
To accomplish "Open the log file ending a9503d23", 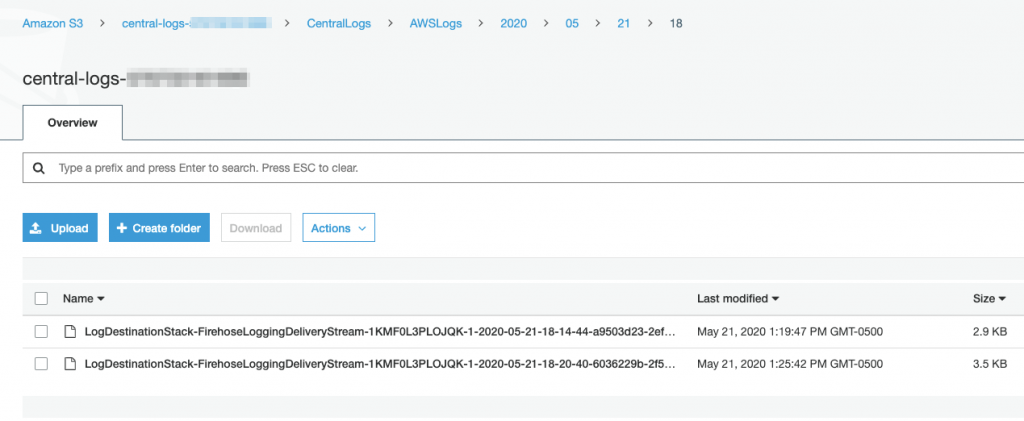I will 380,331.
